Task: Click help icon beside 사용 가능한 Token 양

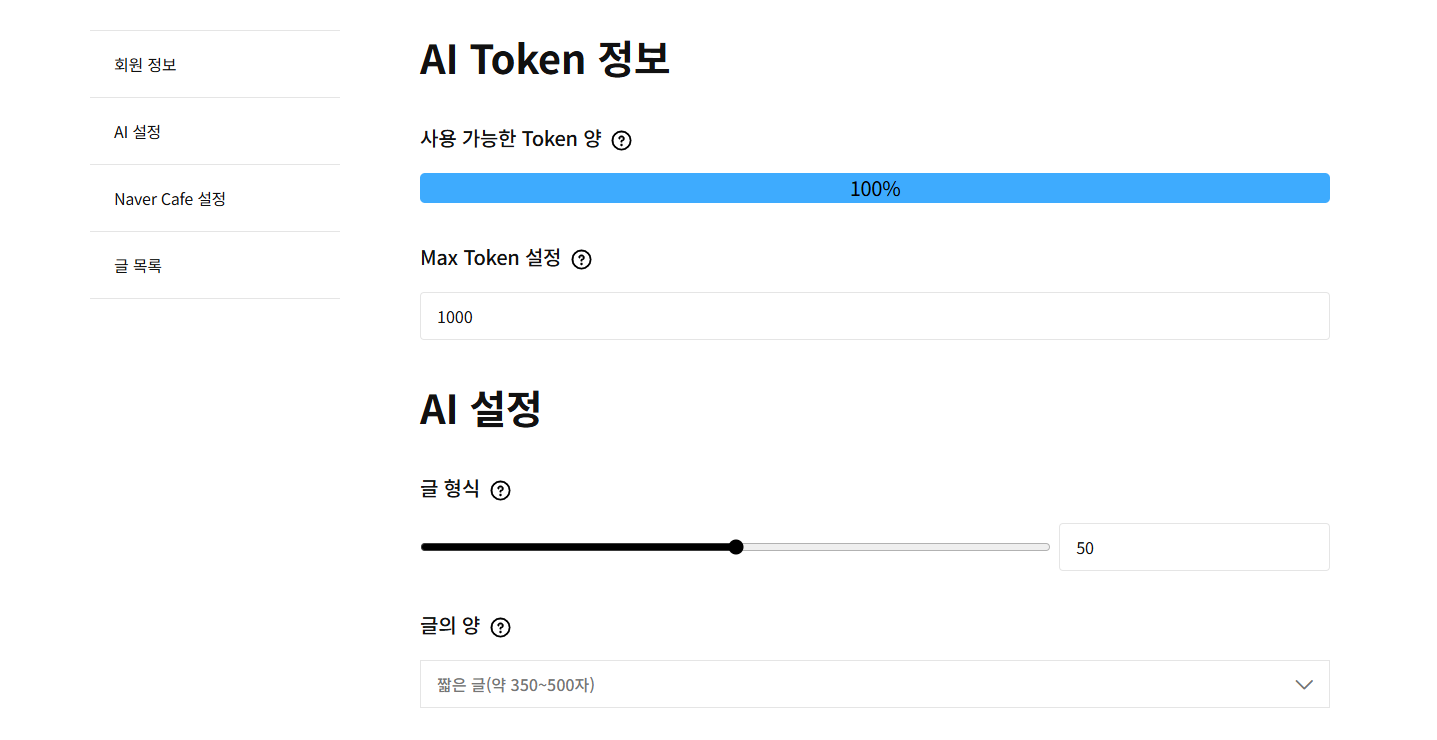Action: point(621,141)
